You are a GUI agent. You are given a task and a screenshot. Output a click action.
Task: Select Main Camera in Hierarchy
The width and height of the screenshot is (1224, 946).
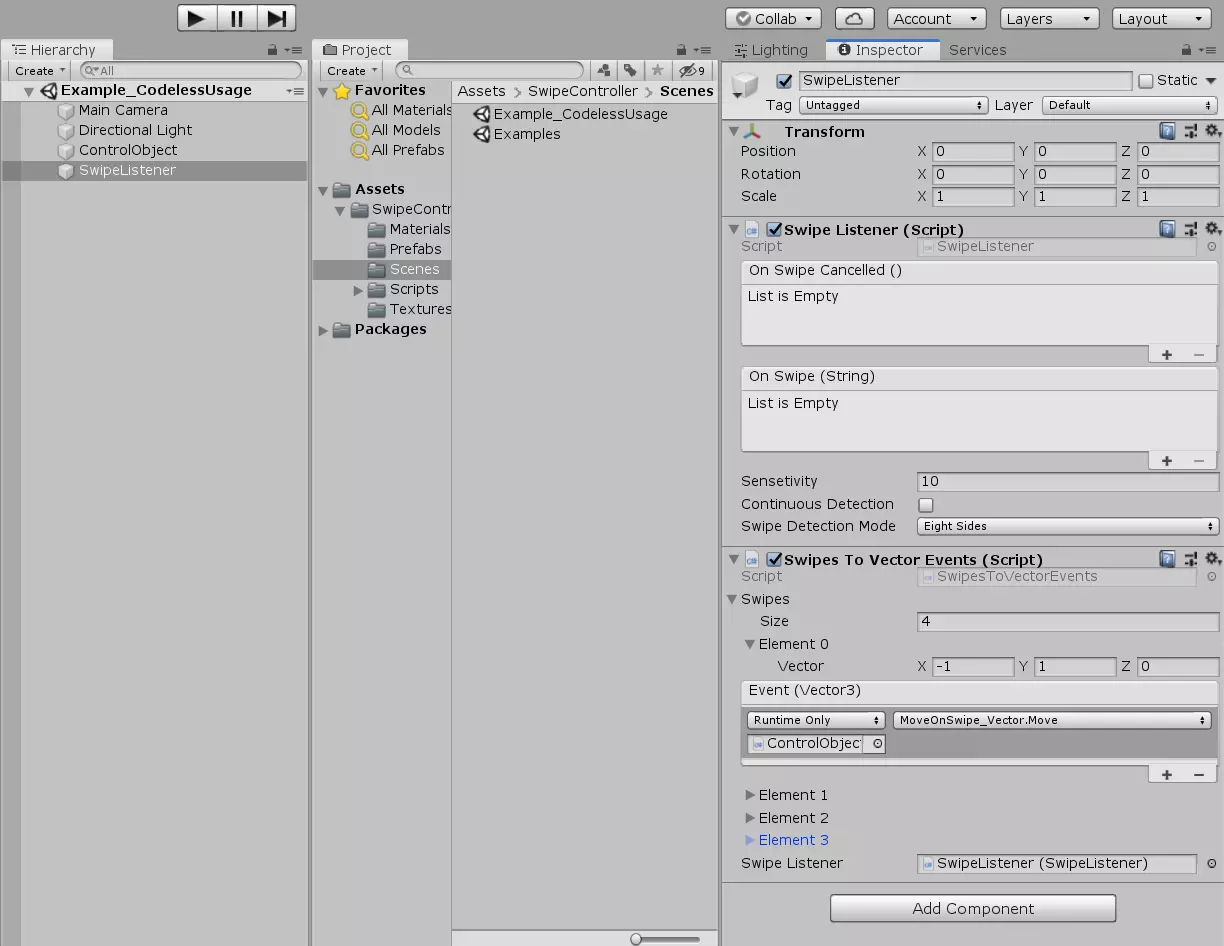tap(123, 110)
